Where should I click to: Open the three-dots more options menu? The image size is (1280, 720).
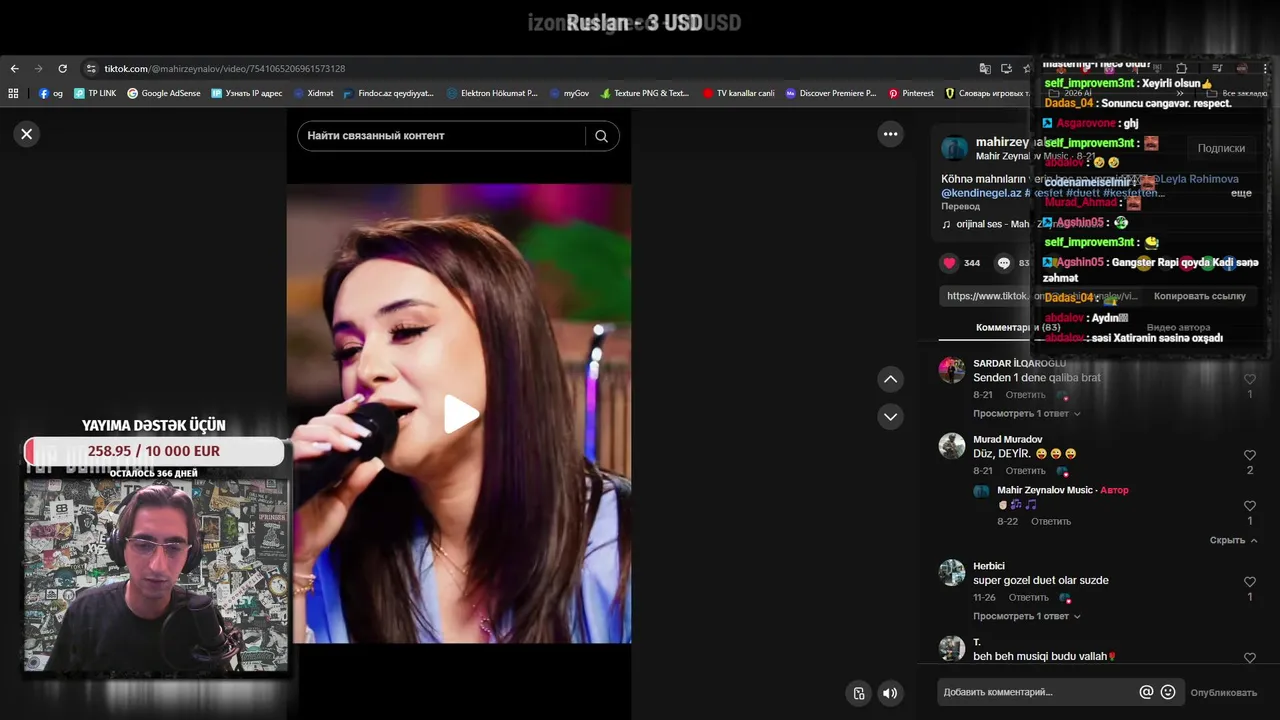(890, 134)
